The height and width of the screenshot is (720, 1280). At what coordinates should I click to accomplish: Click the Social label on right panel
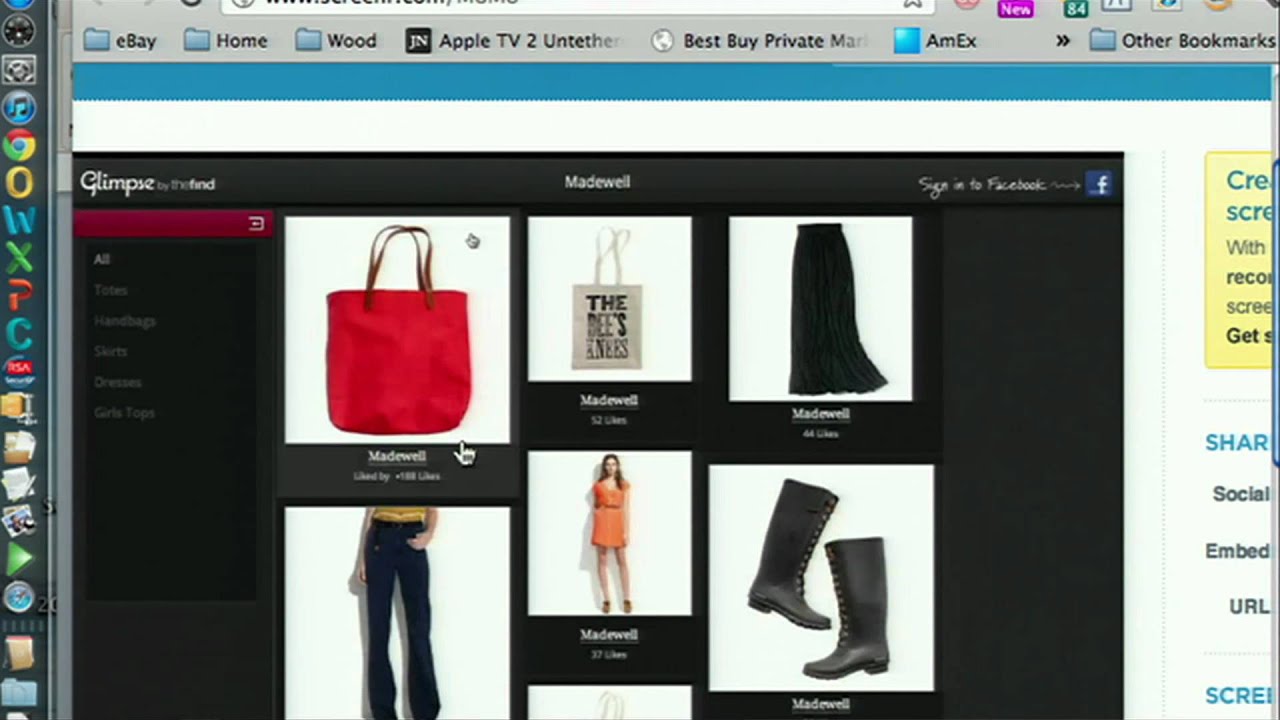1240,494
